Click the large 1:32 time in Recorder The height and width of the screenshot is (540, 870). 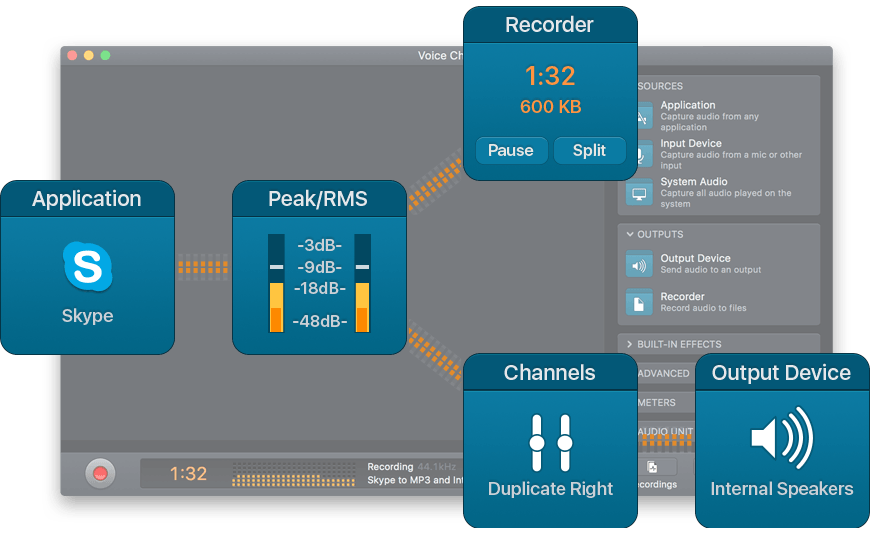click(550, 75)
